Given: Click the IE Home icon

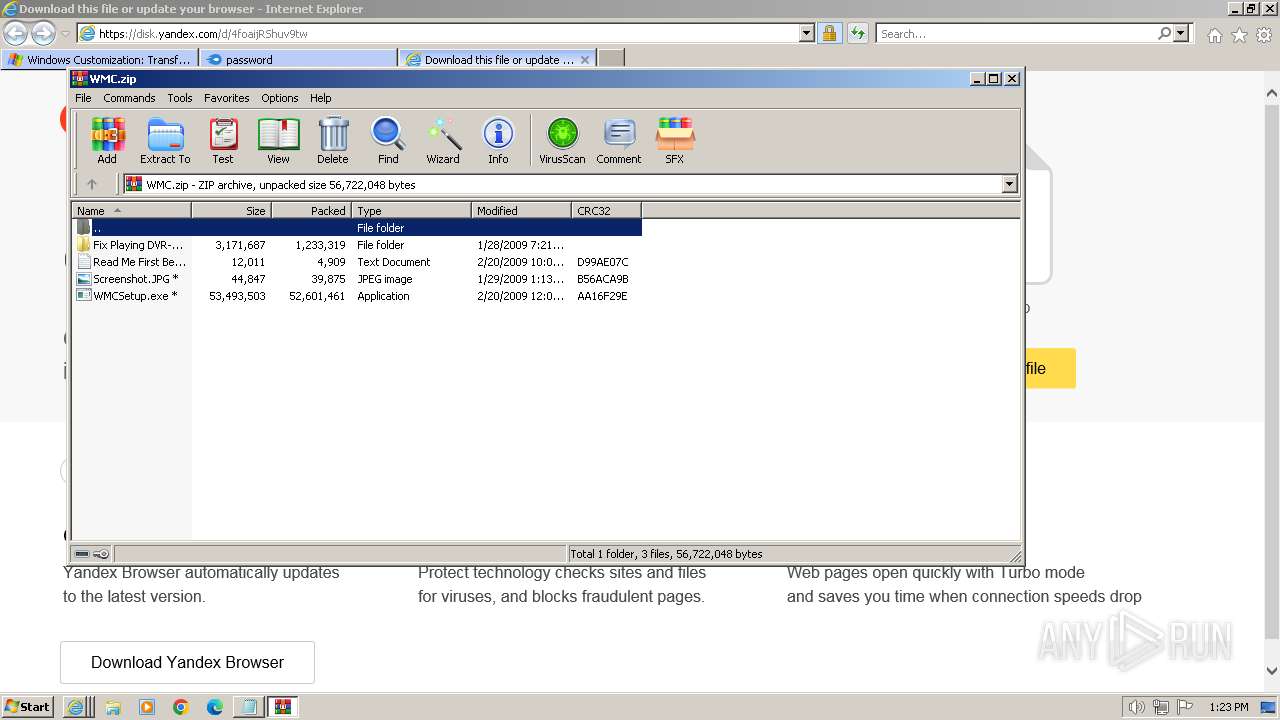Looking at the screenshot, I should click(x=1214, y=35).
